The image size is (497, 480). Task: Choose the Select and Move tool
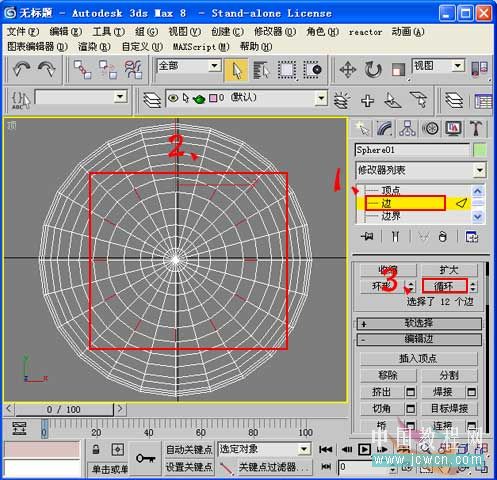click(x=348, y=70)
